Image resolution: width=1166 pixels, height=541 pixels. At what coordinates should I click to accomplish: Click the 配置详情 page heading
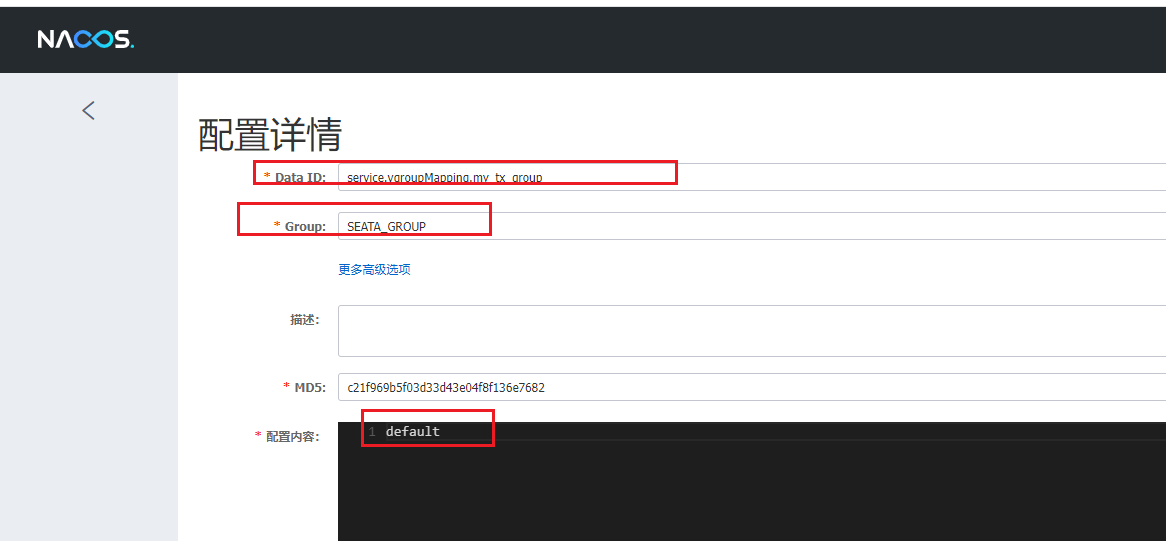[x=270, y=135]
